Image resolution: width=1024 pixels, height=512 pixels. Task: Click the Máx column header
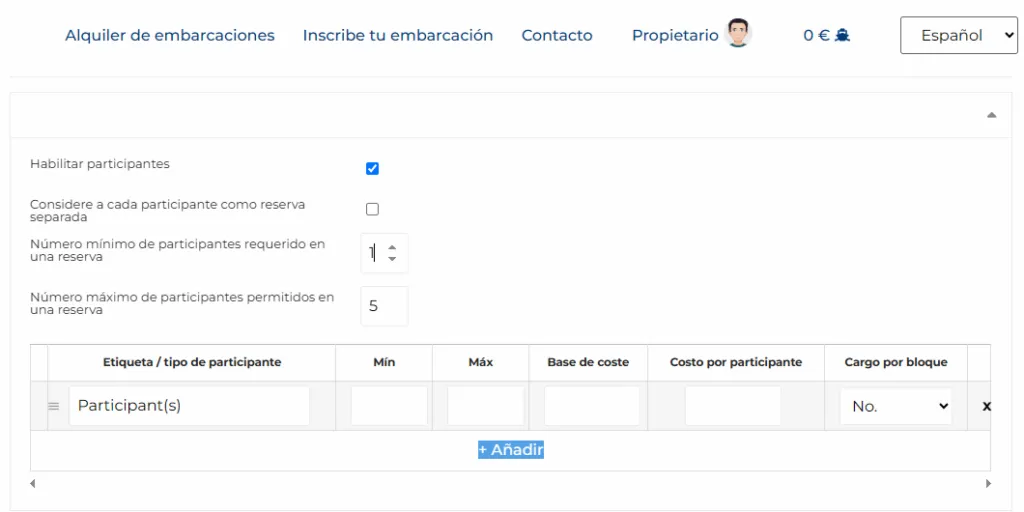pyautogui.click(x=481, y=362)
